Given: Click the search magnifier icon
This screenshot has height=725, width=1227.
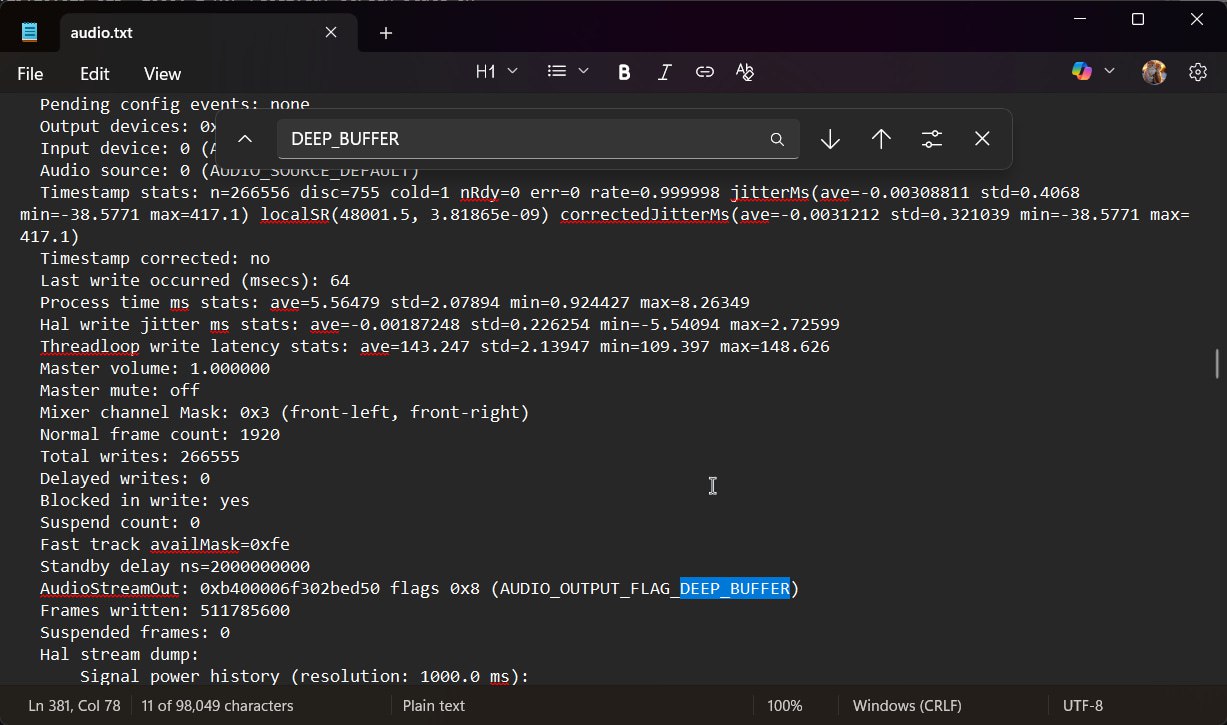Looking at the screenshot, I should pyautogui.click(x=777, y=139).
